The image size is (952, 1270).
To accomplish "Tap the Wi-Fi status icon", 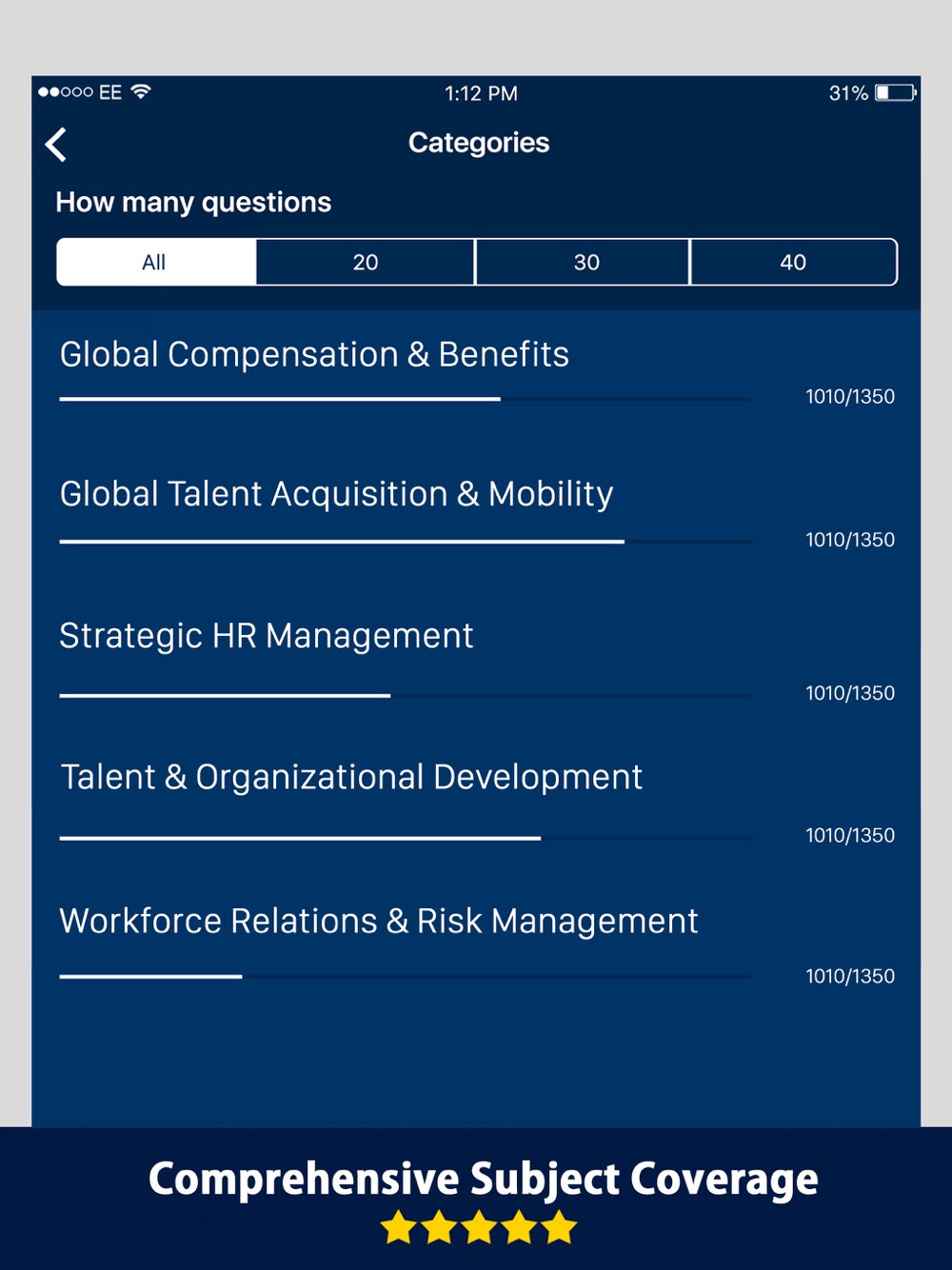I will pyautogui.click(x=141, y=91).
